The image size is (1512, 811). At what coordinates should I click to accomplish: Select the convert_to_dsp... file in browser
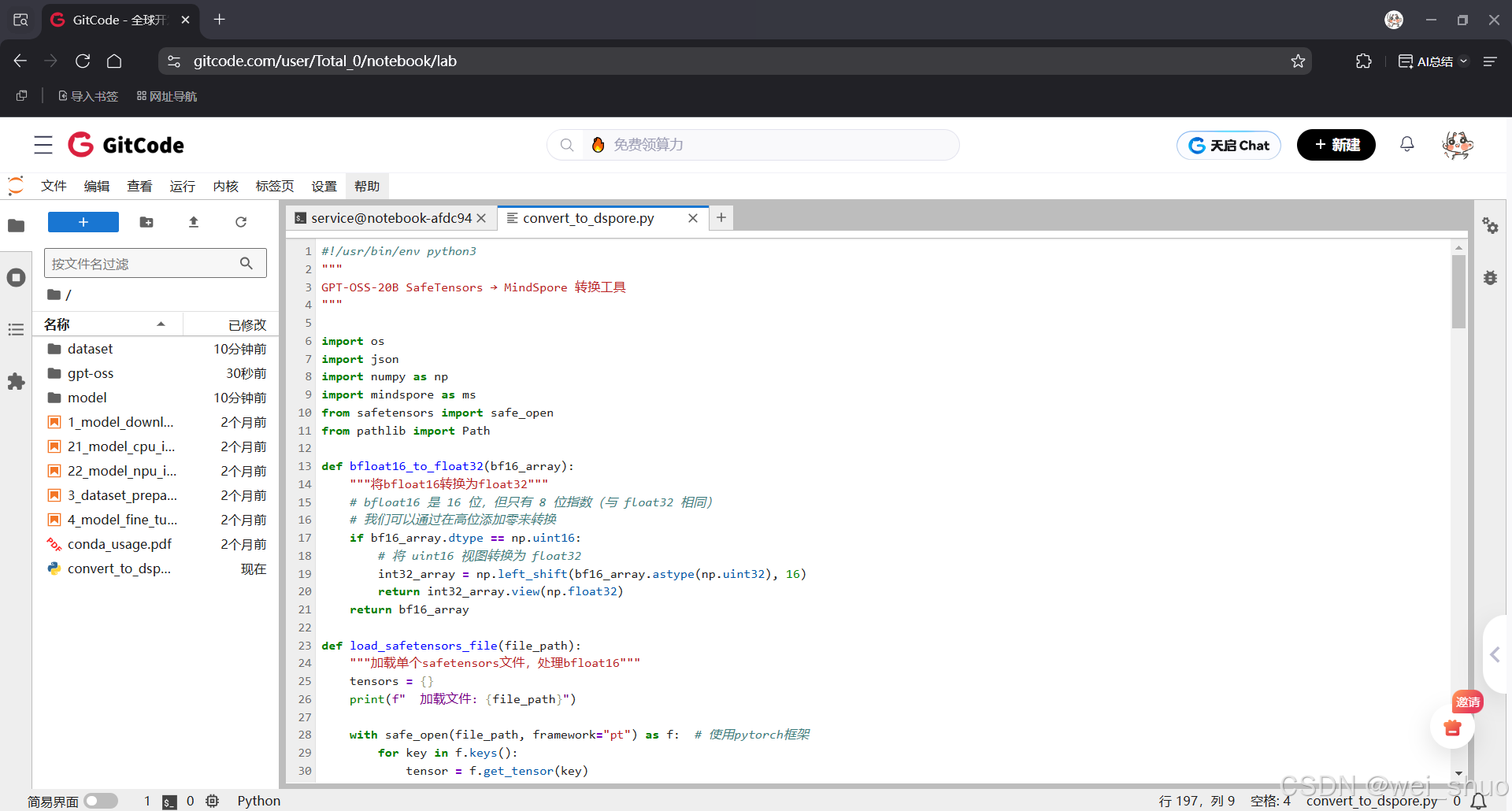155,568
